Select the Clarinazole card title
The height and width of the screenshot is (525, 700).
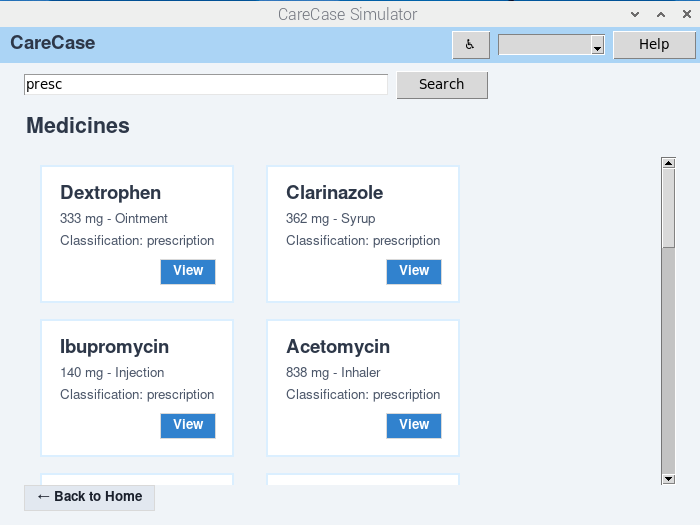pyautogui.click(x=334, y=193)
